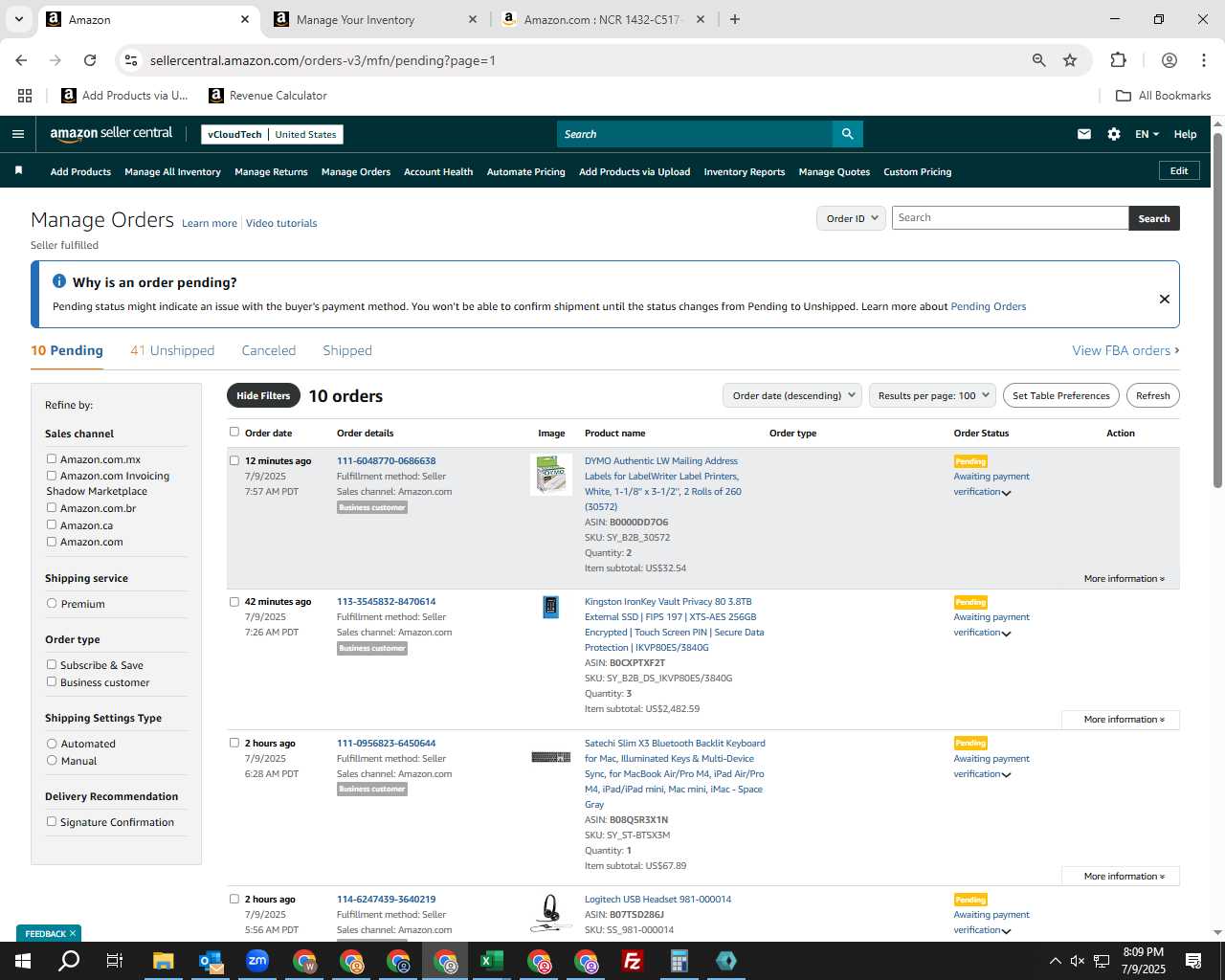The image size is (1225, 980).
Task: Choose the Automated shipping settings radio
Action: 52,743
